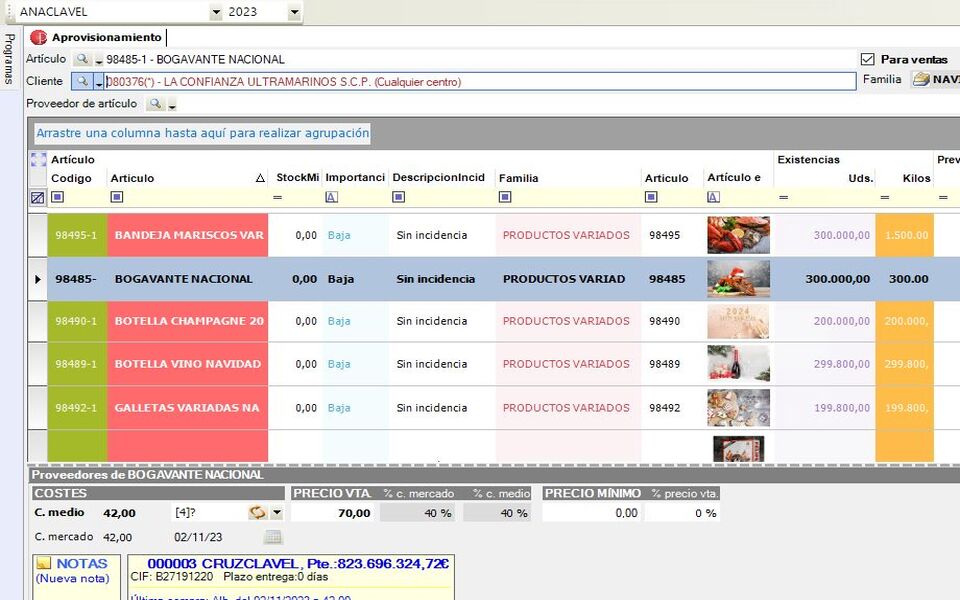960x600 pixels.
Task: Click the Cliente search magnifier icon
Action: (x=83, y=81)
